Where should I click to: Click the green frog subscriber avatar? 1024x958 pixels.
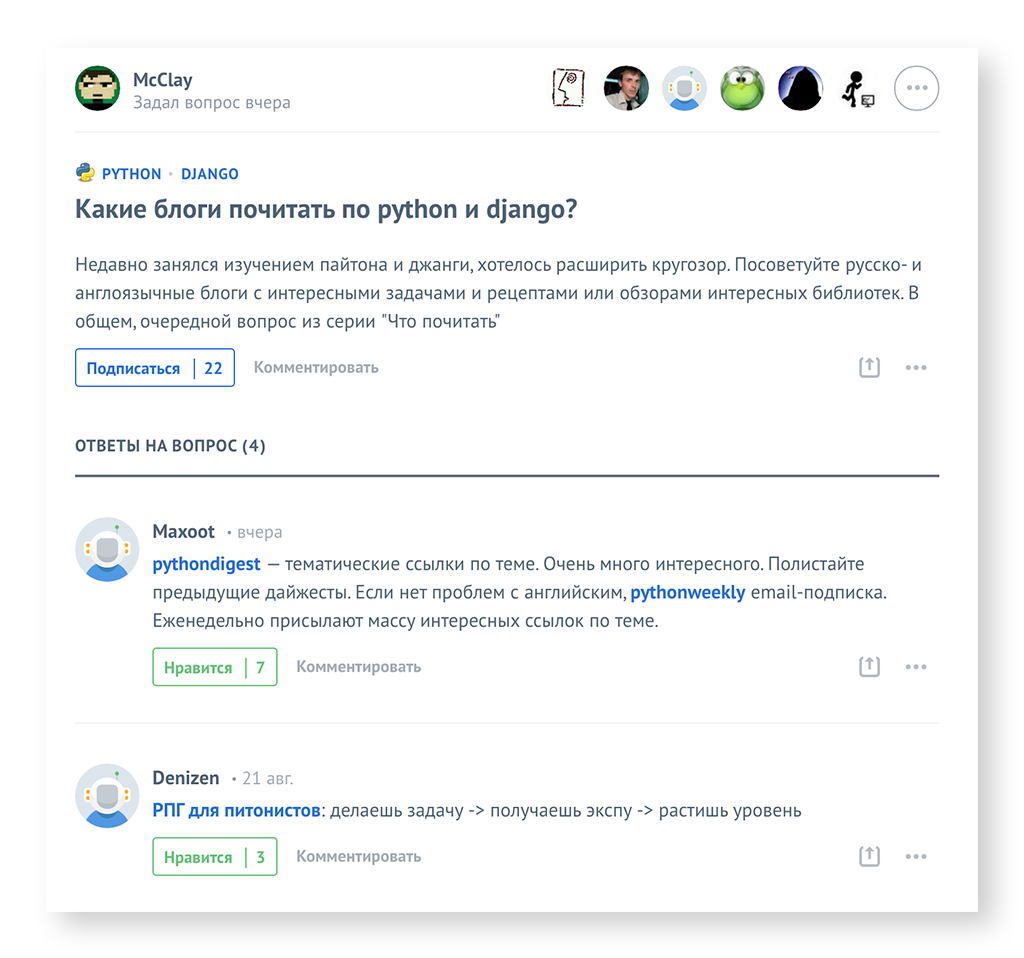tap(743, 88)
